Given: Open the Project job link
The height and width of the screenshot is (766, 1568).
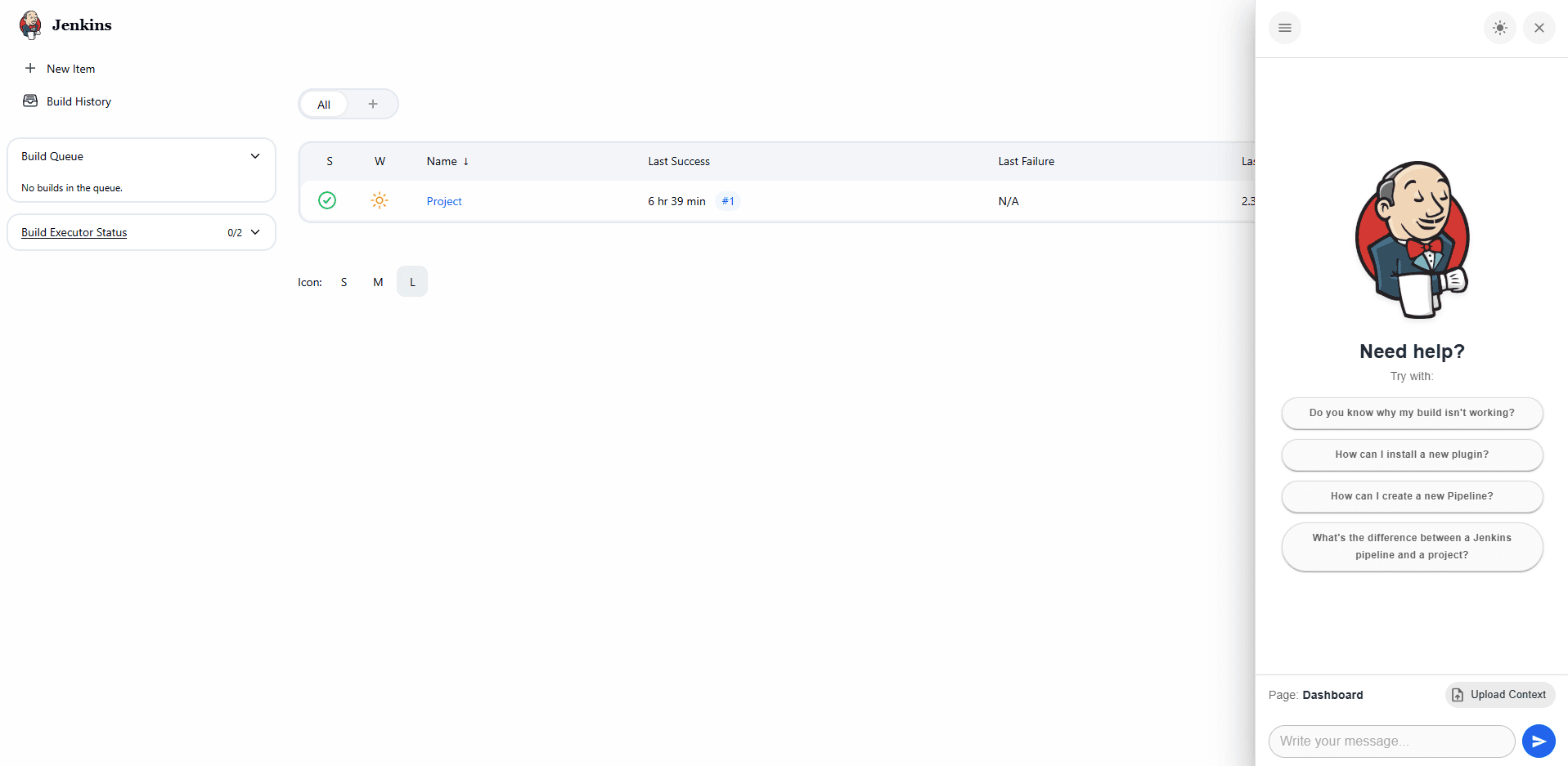Looking at the screenshot, I should click(x=444, y=201).
